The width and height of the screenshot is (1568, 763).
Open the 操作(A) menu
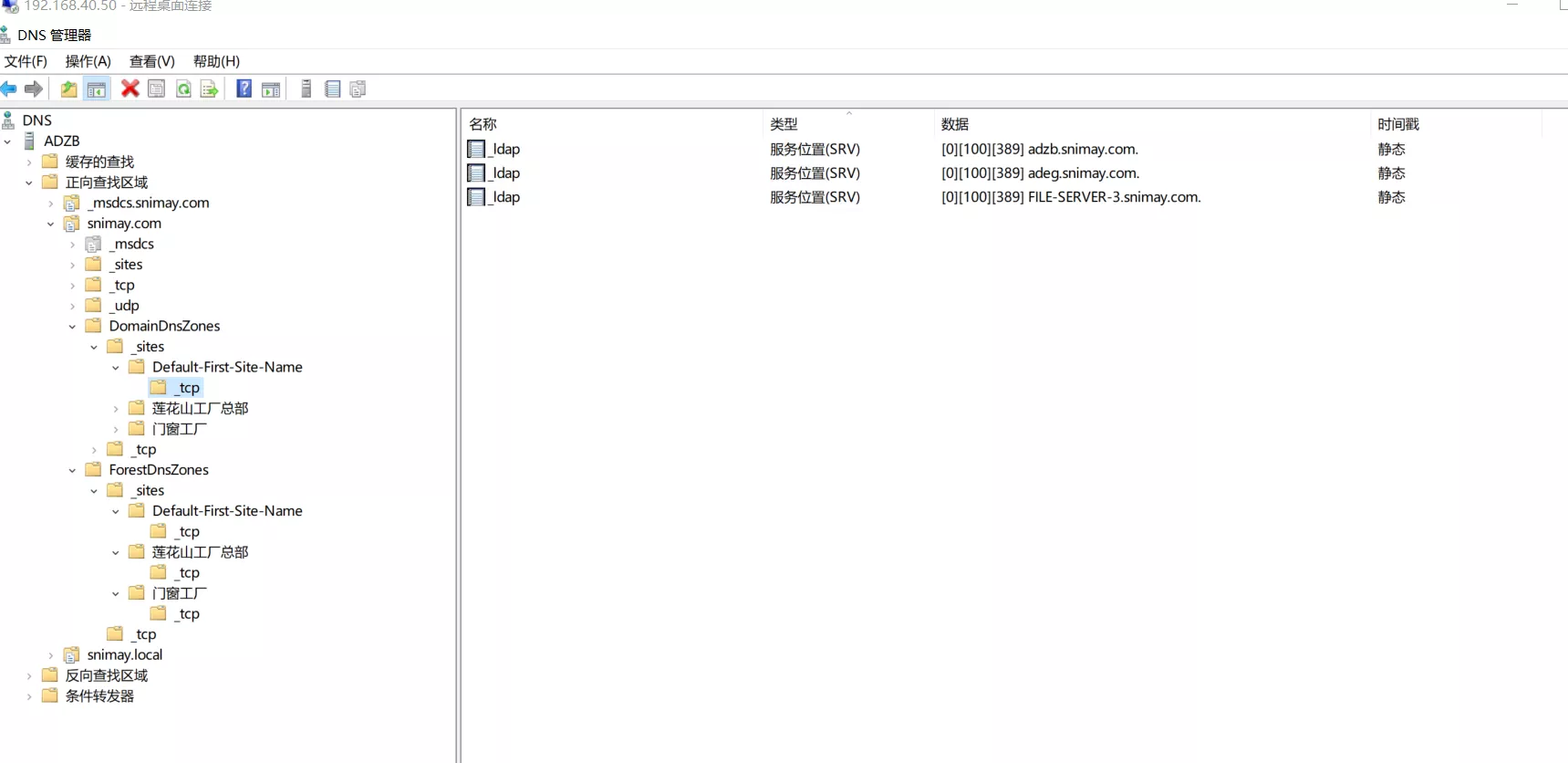[x=88, y=61]
